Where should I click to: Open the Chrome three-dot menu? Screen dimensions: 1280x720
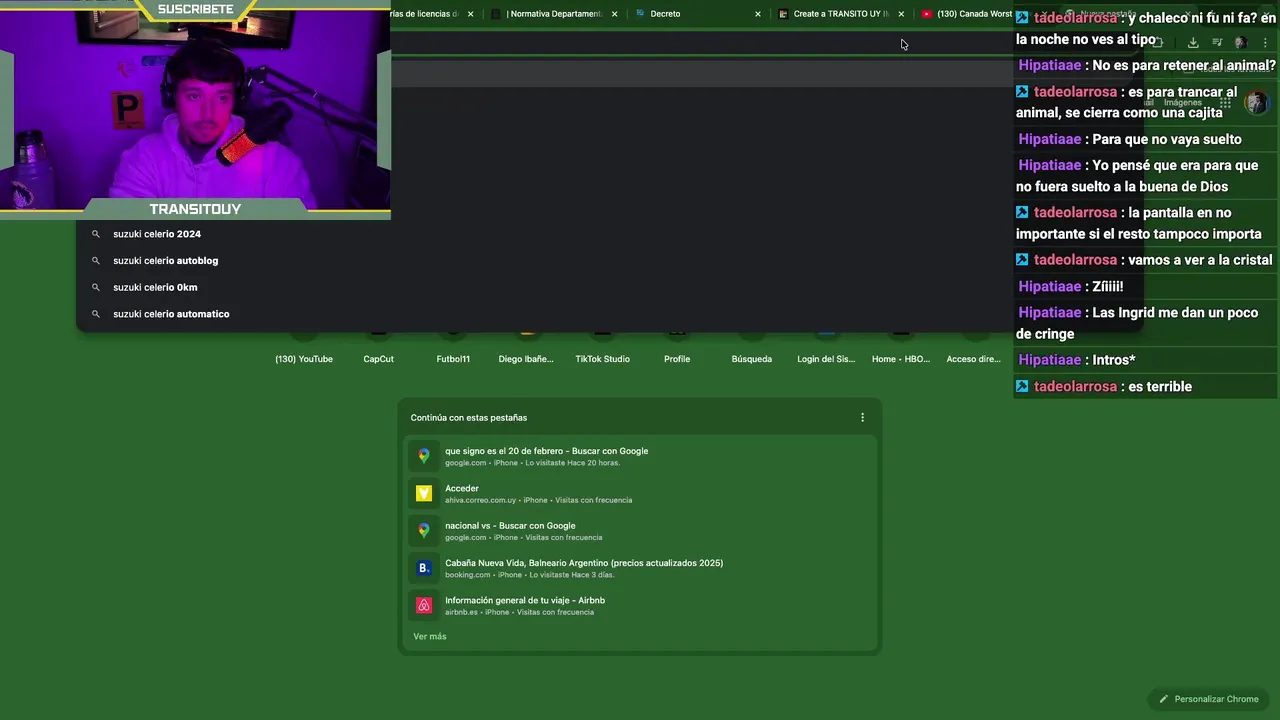(x=1265, y=43)
